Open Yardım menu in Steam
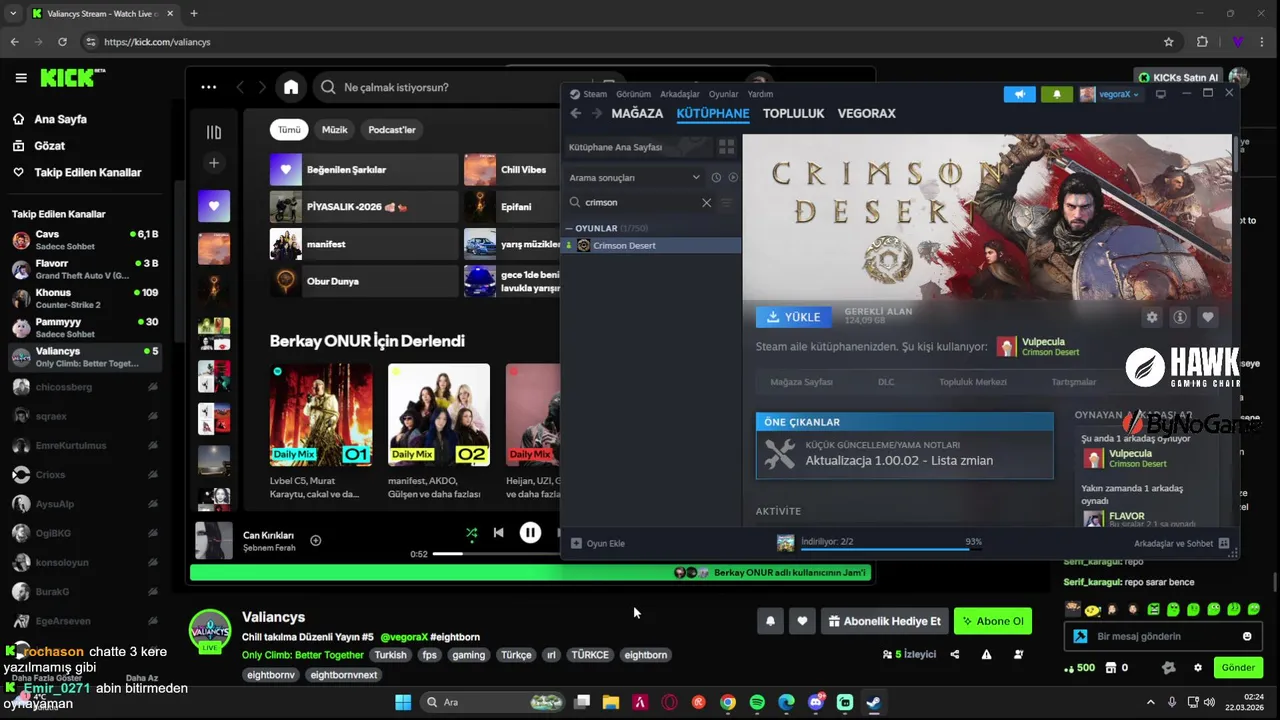This screenshot has height=720, width=1280. pos(761,94)
